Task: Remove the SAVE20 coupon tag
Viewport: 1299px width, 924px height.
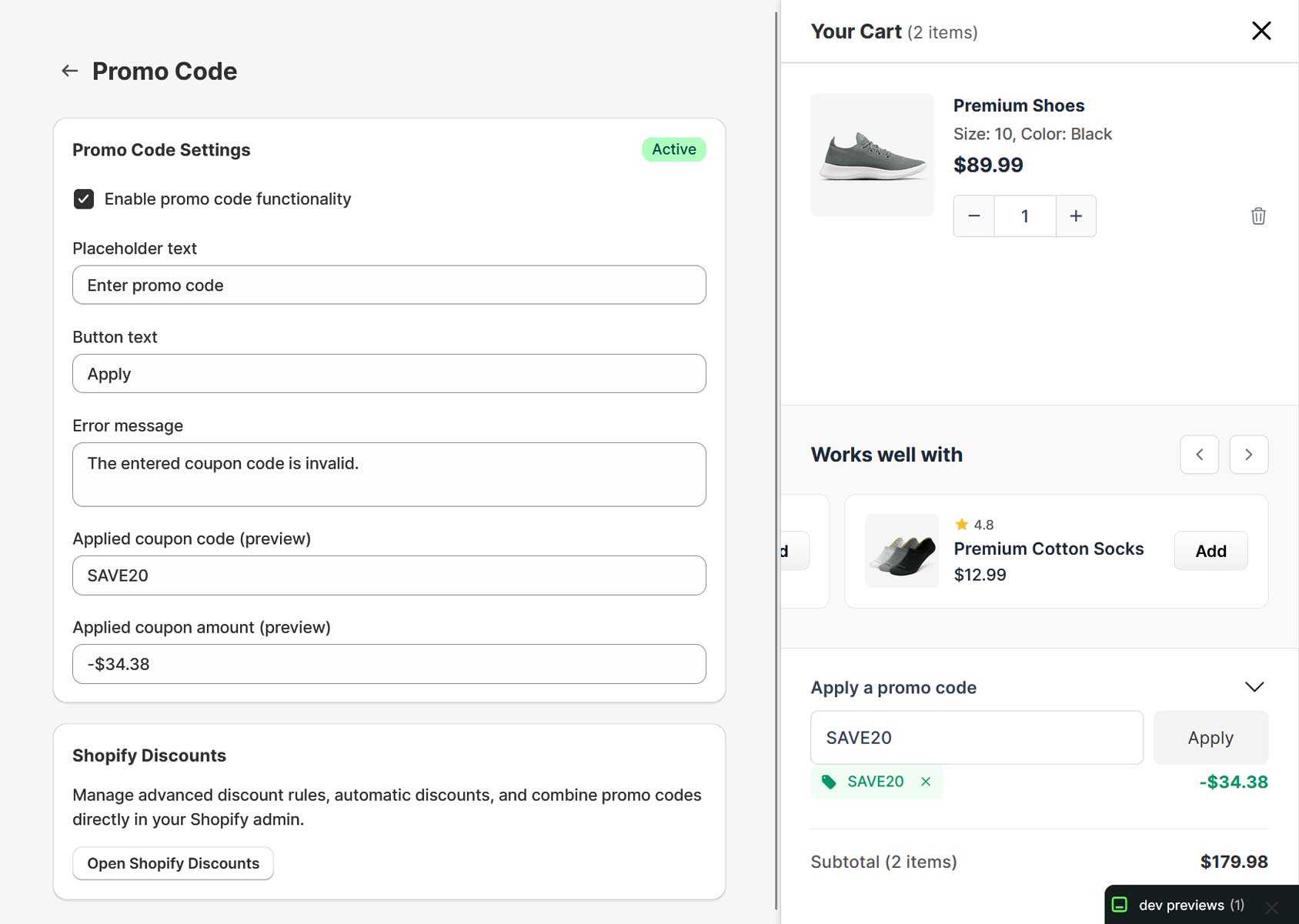Action: pyautogui.click(x=926, y=782)
